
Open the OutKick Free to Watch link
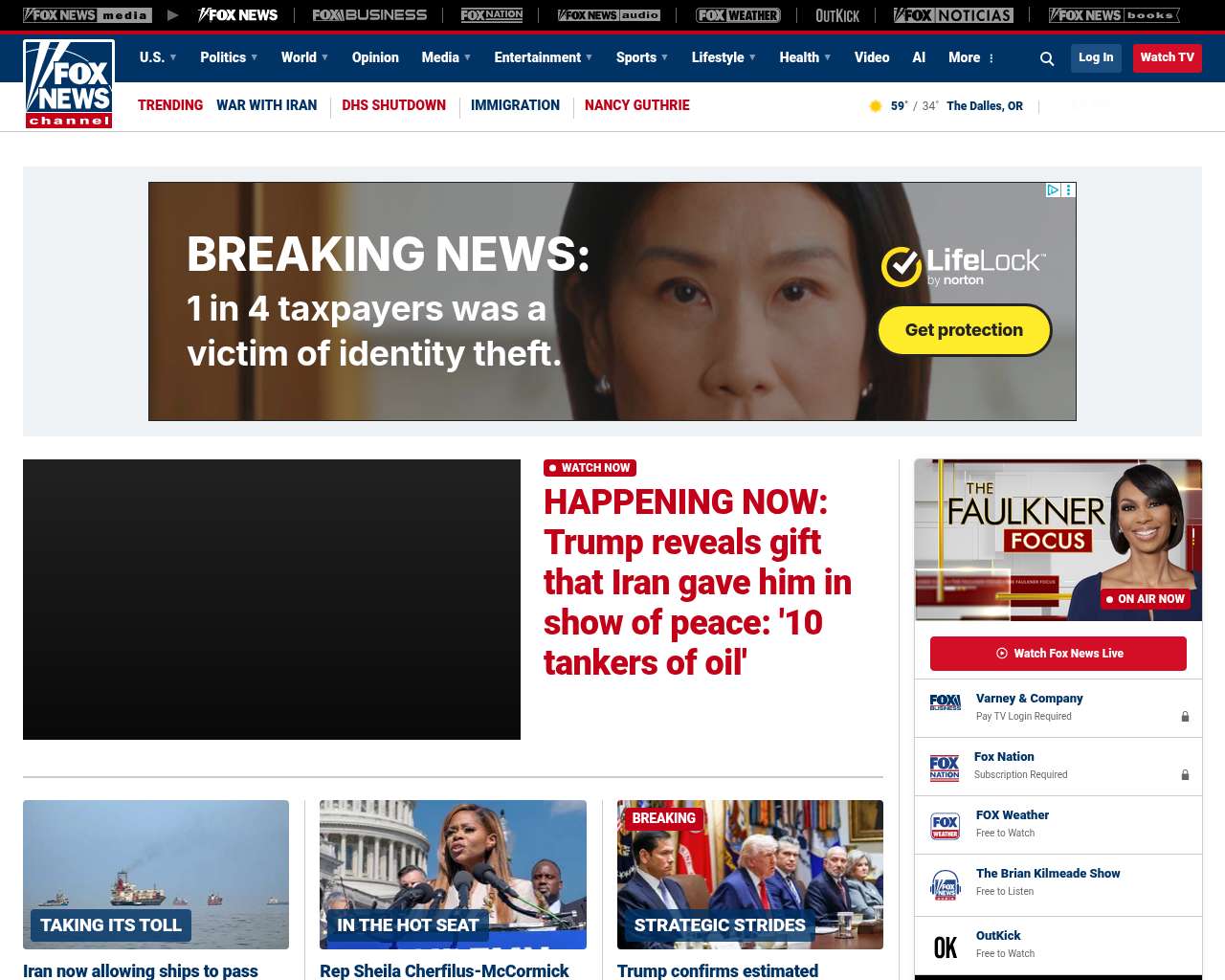pos(1005,944)
